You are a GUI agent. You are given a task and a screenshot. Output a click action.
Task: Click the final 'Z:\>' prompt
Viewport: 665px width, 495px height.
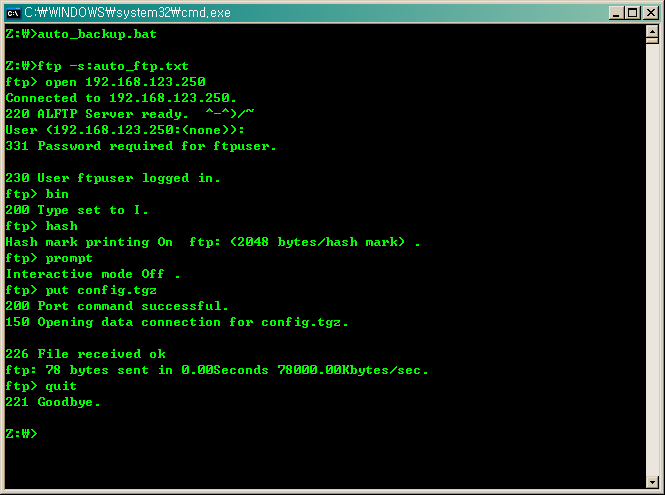21,433
